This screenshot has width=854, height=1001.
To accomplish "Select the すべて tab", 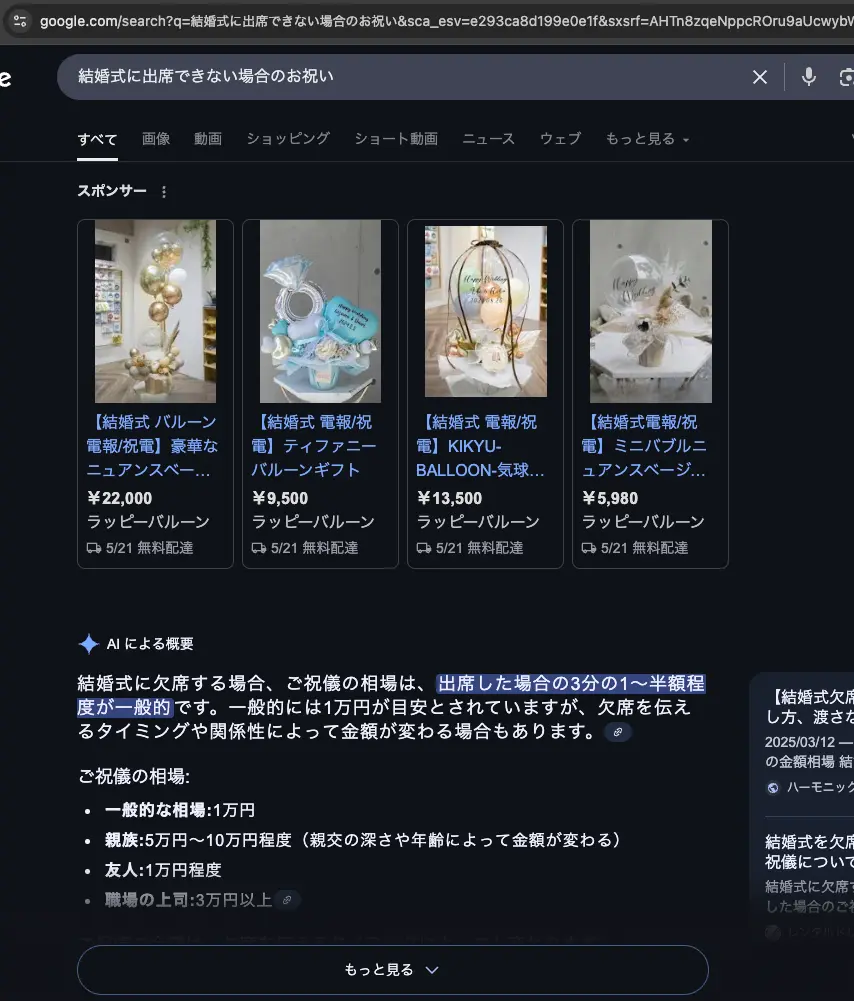I will point(97,139).
